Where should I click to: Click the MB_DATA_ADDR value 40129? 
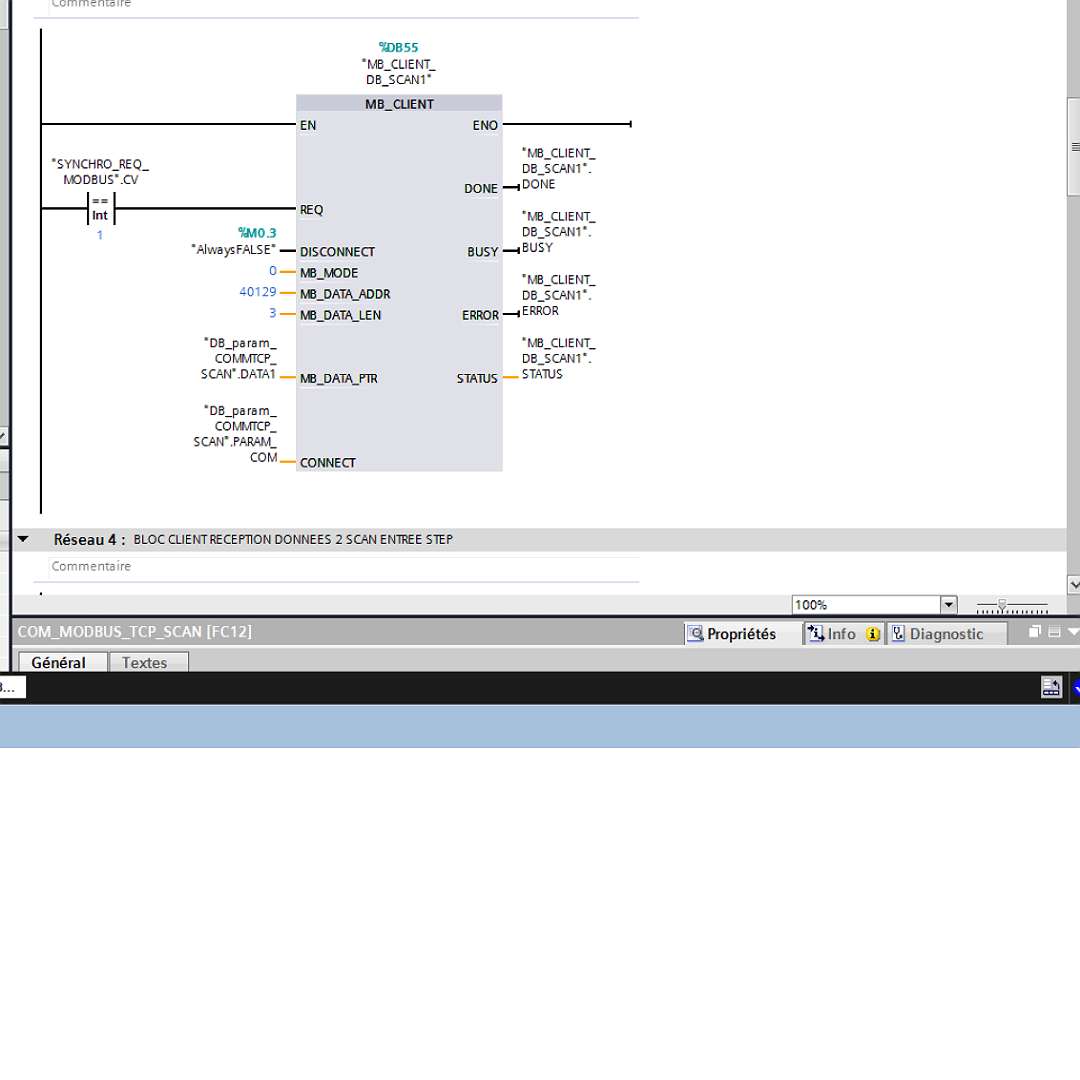coord(257,292)
